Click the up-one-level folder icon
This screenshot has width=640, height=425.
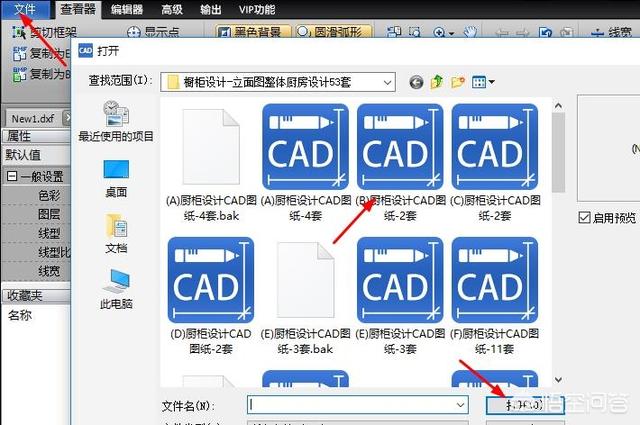click(436, 81)
